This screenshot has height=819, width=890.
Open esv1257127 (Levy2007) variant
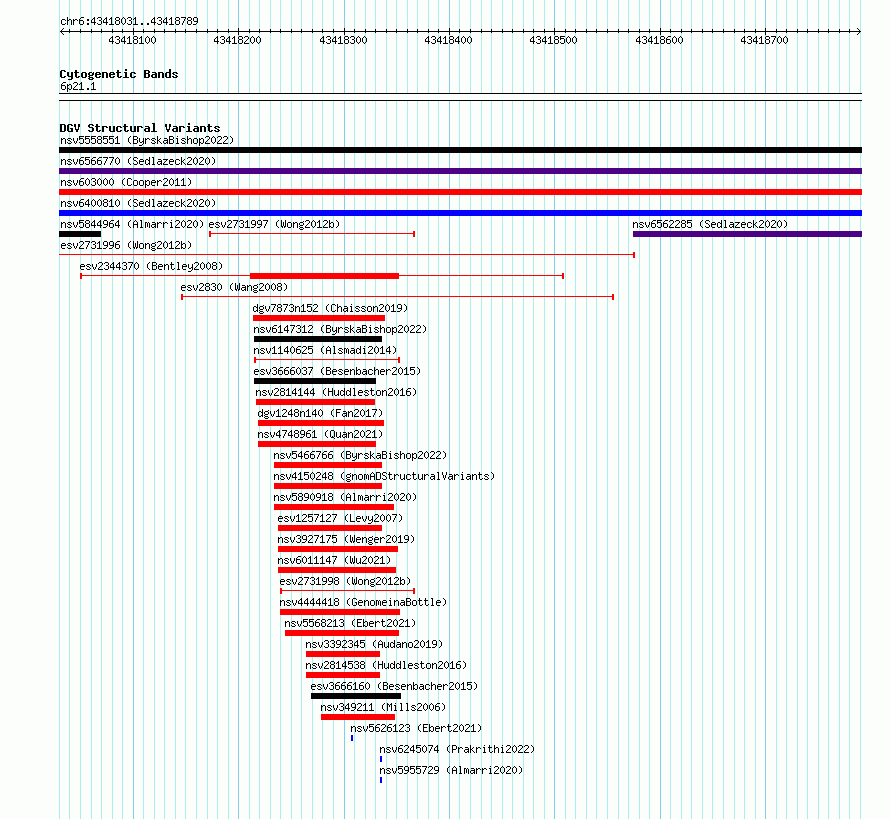point(340,518)
